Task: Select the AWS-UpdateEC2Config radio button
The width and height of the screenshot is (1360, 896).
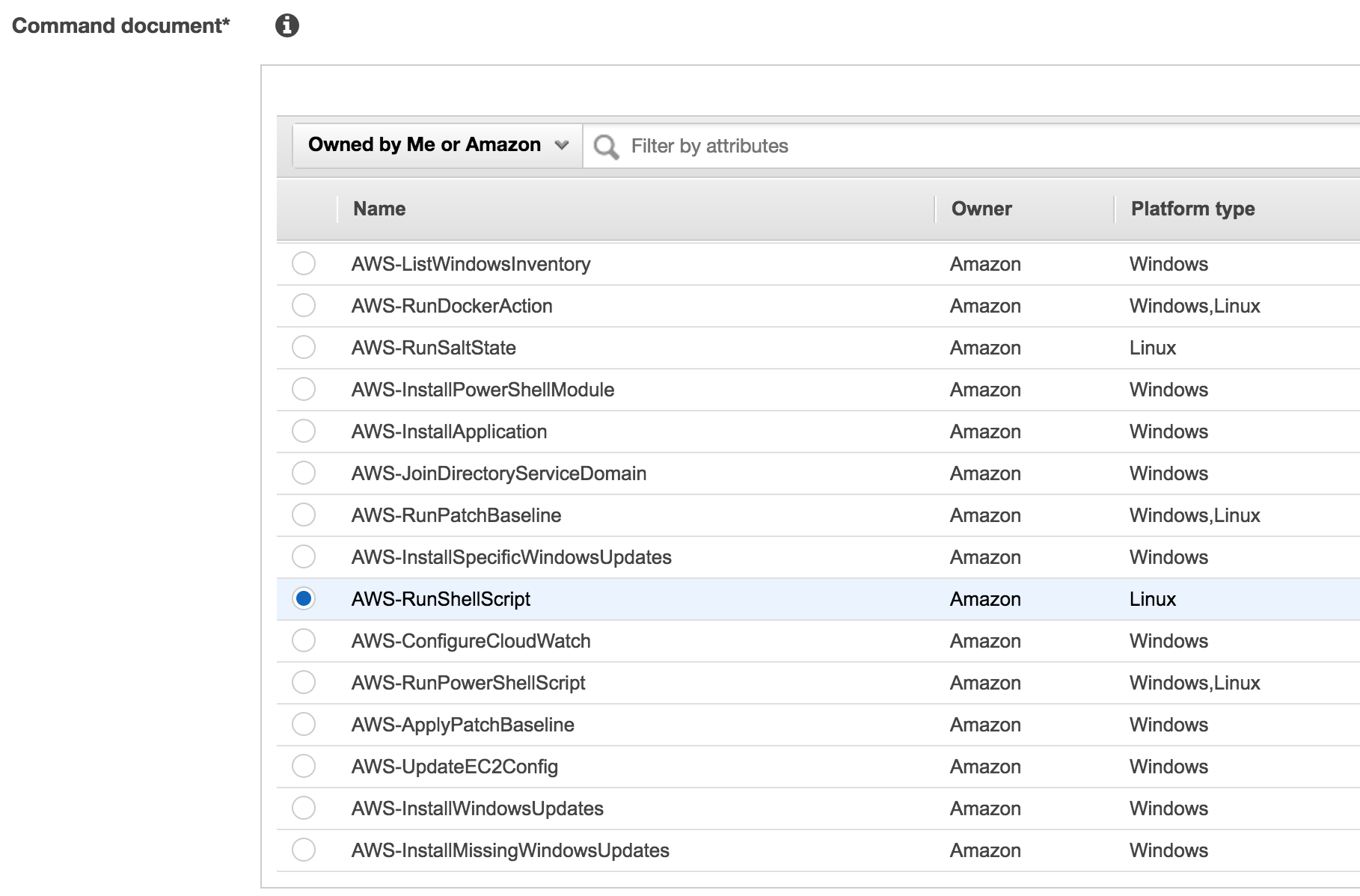Action: pyautogui.click(x=304, y=766)
